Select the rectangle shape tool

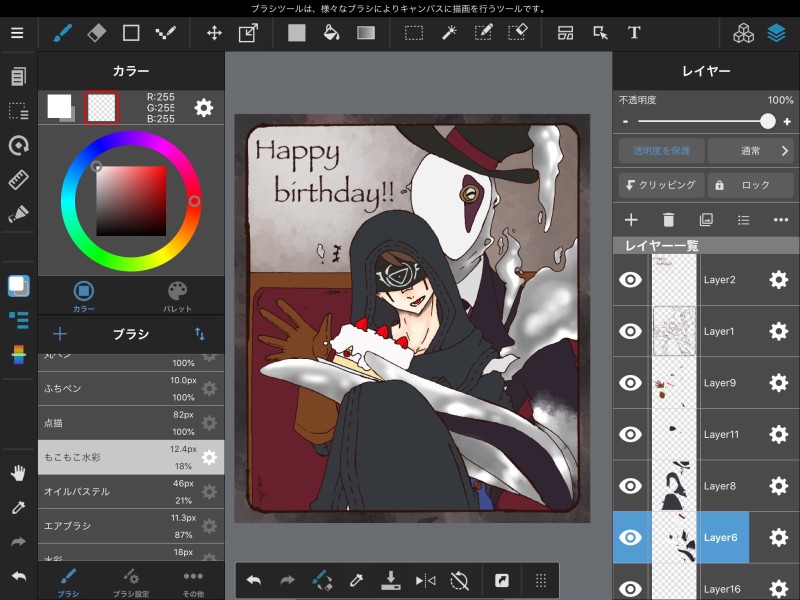click(x=131, y=33)
